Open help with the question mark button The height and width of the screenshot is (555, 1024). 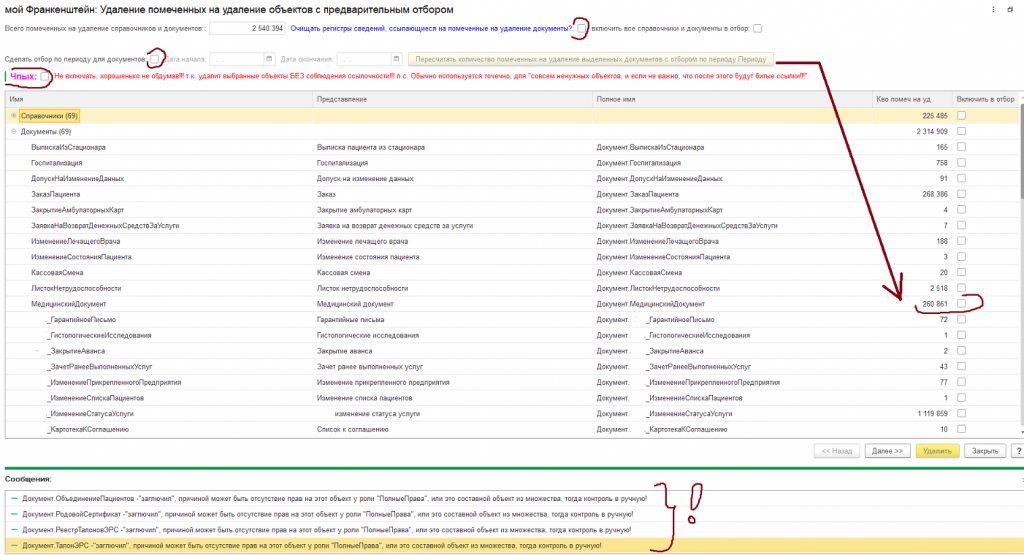point(1018,451)
